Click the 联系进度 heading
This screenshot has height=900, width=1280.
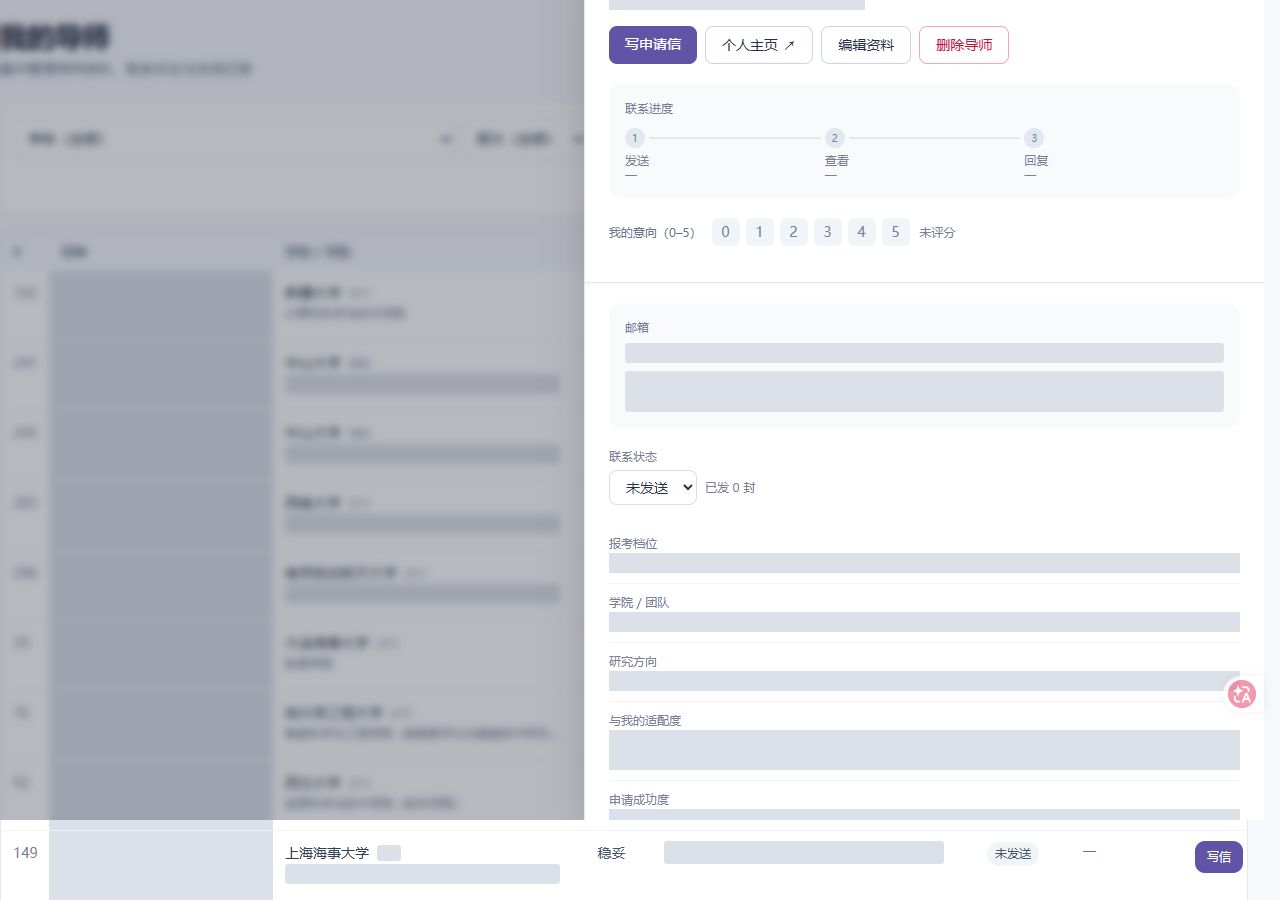649,108
